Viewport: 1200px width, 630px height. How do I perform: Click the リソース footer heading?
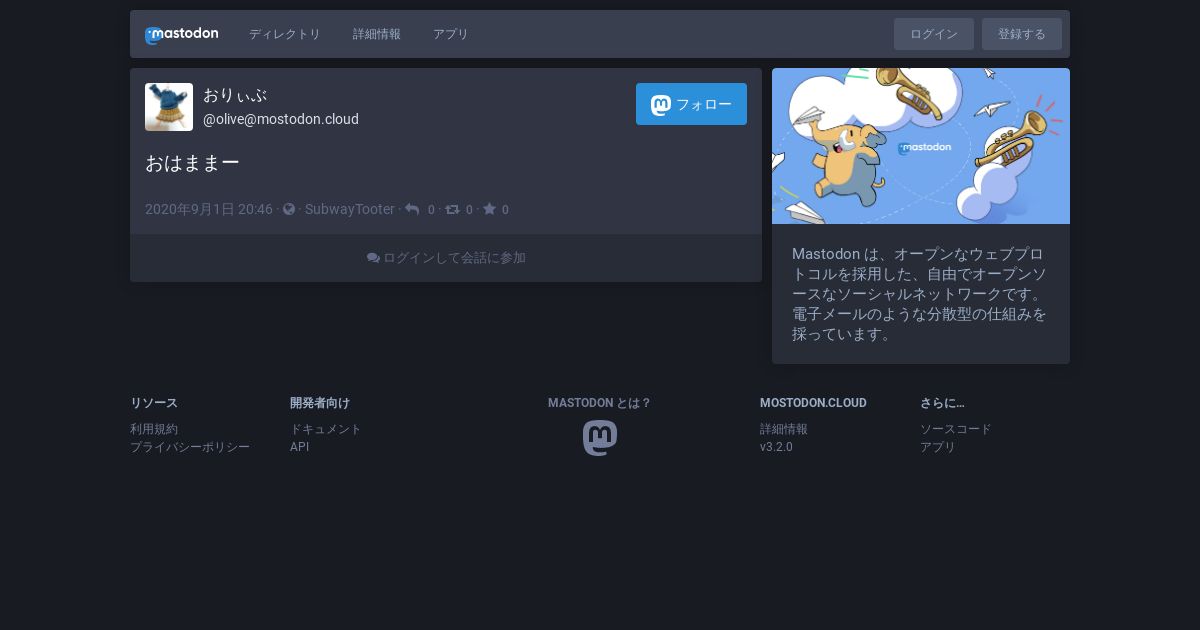pyautogui.click(x=154, y=403)
